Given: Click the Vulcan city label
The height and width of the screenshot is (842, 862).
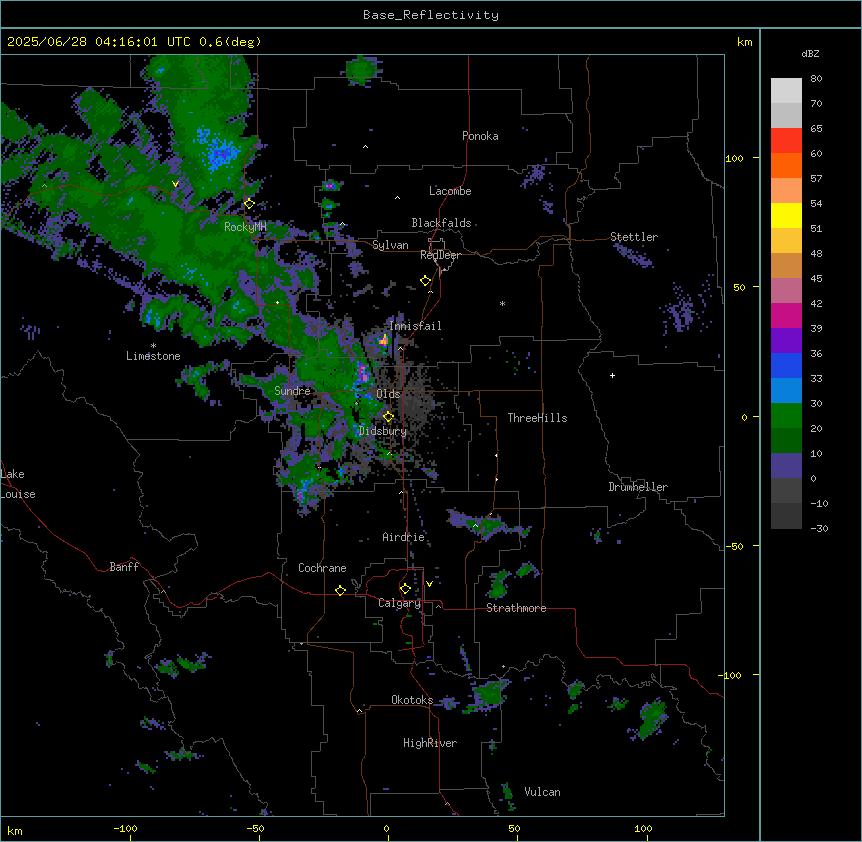Looking at the screenshot, I should coord(543,792).
